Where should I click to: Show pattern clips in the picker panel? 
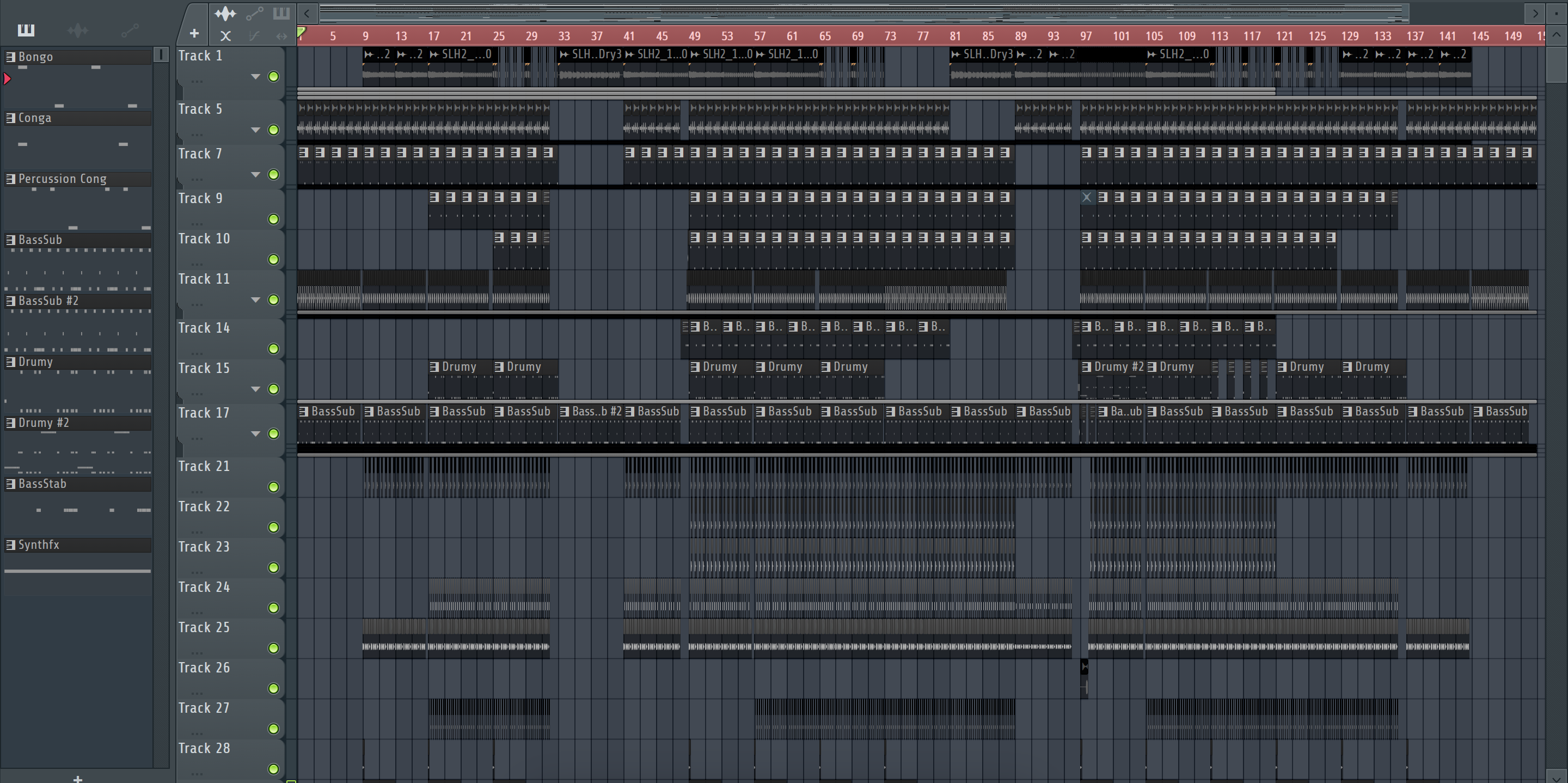point(26,30)
